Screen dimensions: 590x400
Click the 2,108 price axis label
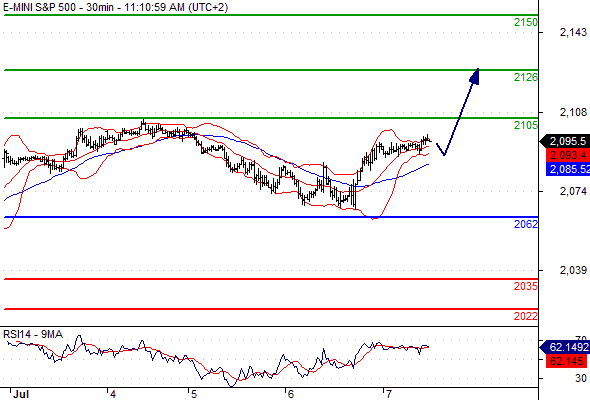[x=573, y=112]
